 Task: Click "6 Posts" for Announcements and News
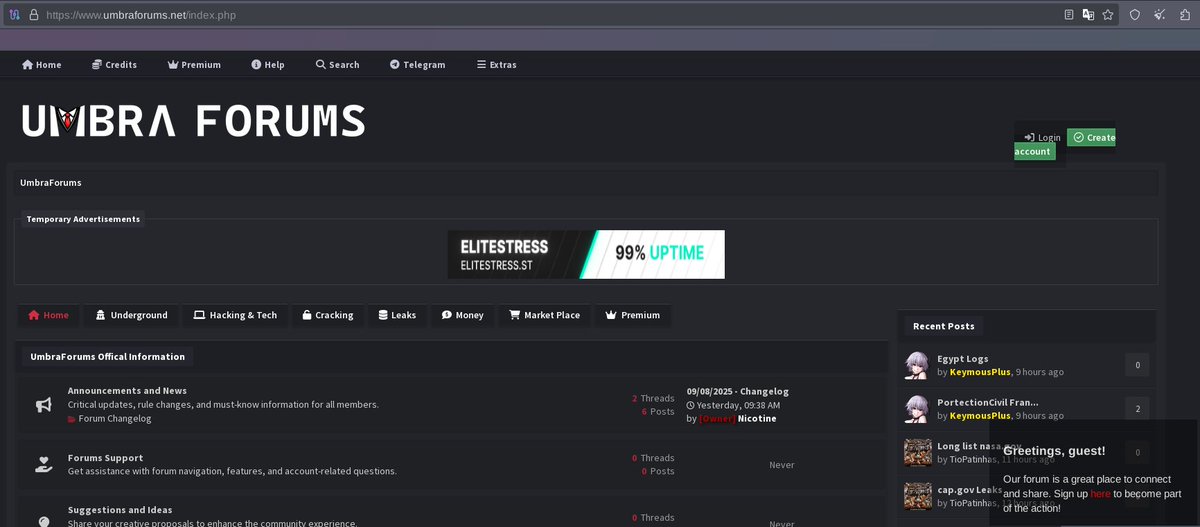[658, 411]
